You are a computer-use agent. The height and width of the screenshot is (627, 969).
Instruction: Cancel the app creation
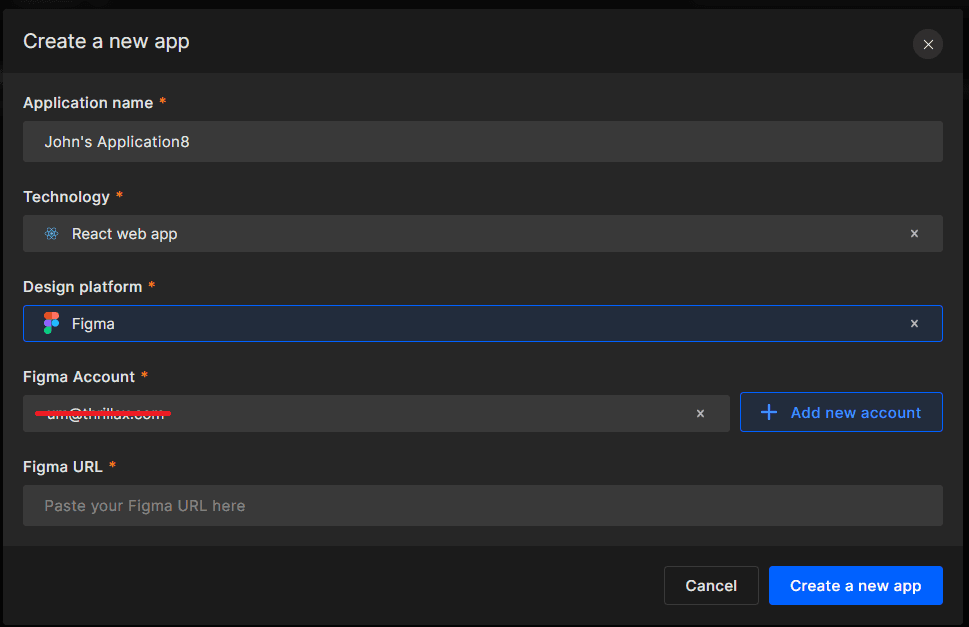711,586
